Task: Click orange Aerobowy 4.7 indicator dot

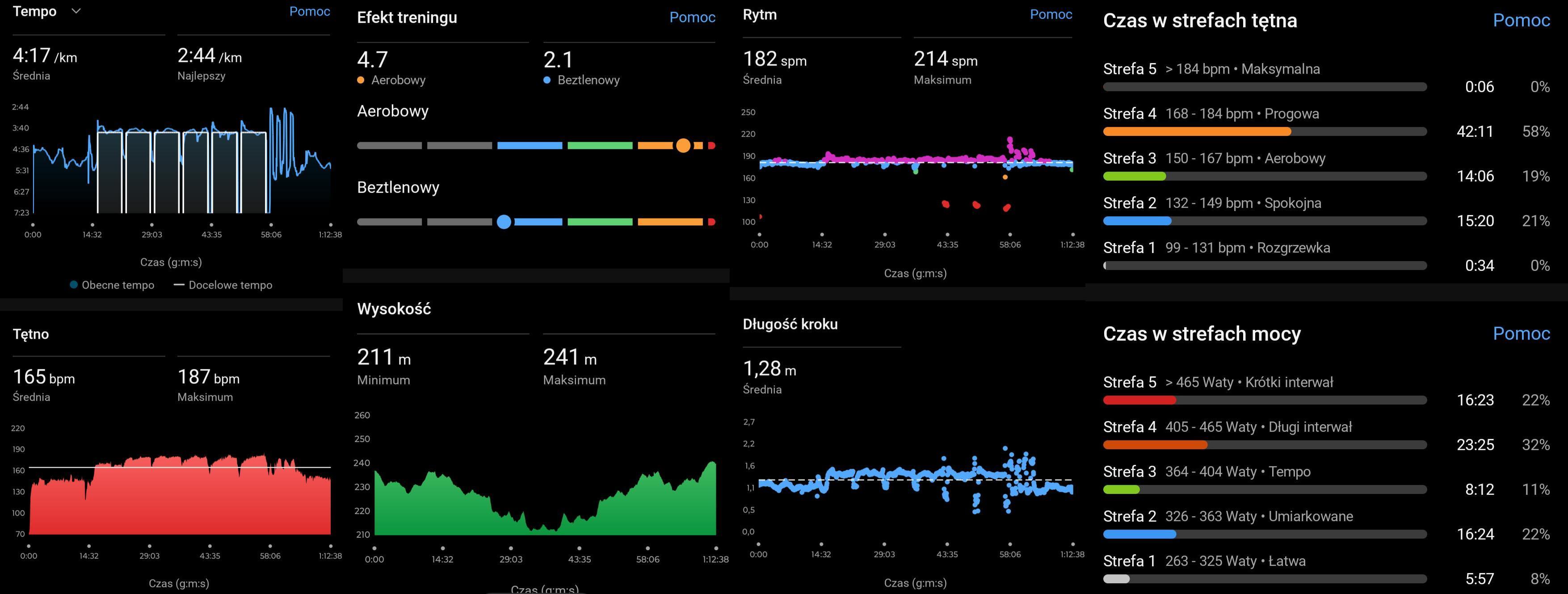Action: (x=361, y=80)
